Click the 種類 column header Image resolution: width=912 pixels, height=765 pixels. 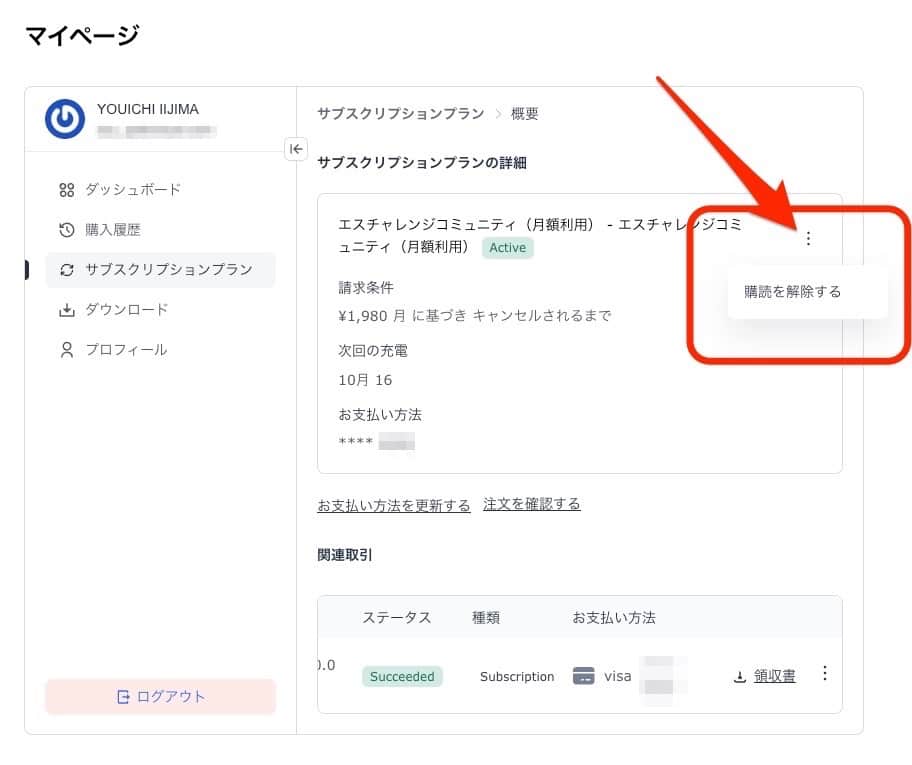pos(486,617)
